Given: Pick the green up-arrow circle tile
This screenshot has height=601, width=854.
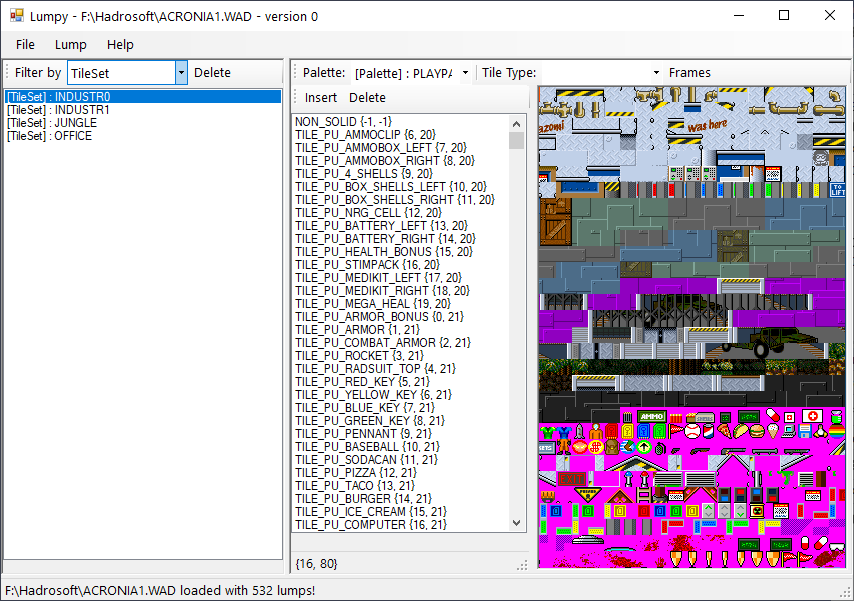Looking at the screenshot, I should pyautogui.click(x=644, y=447).
